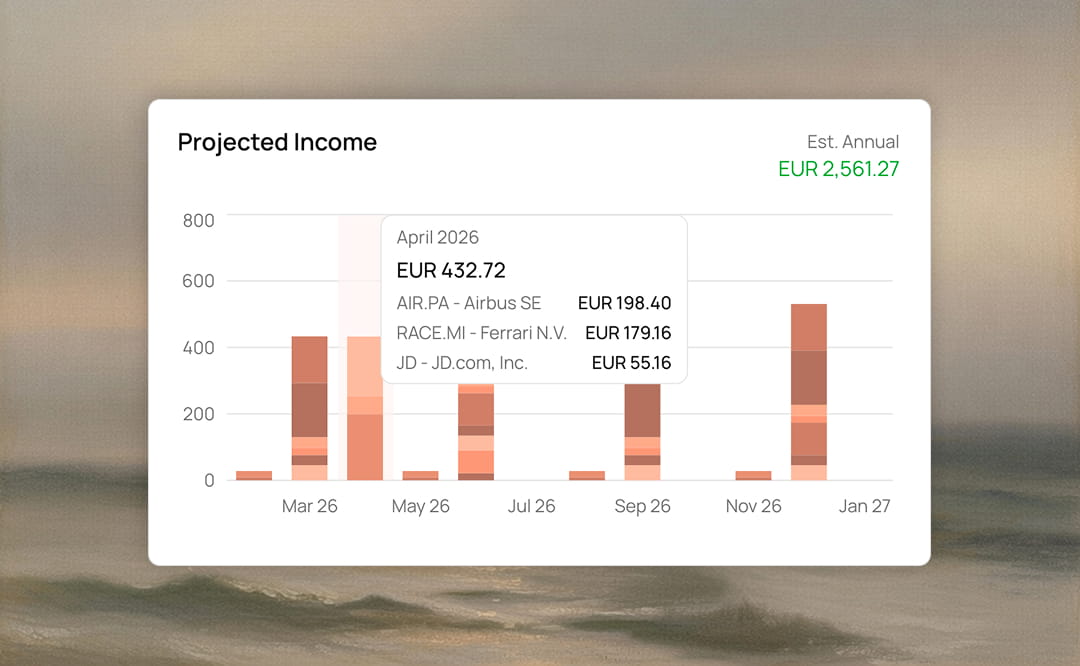Select the green EUR 2,561.27 annual value
1080x666 pixels.
tap(837, 169)
